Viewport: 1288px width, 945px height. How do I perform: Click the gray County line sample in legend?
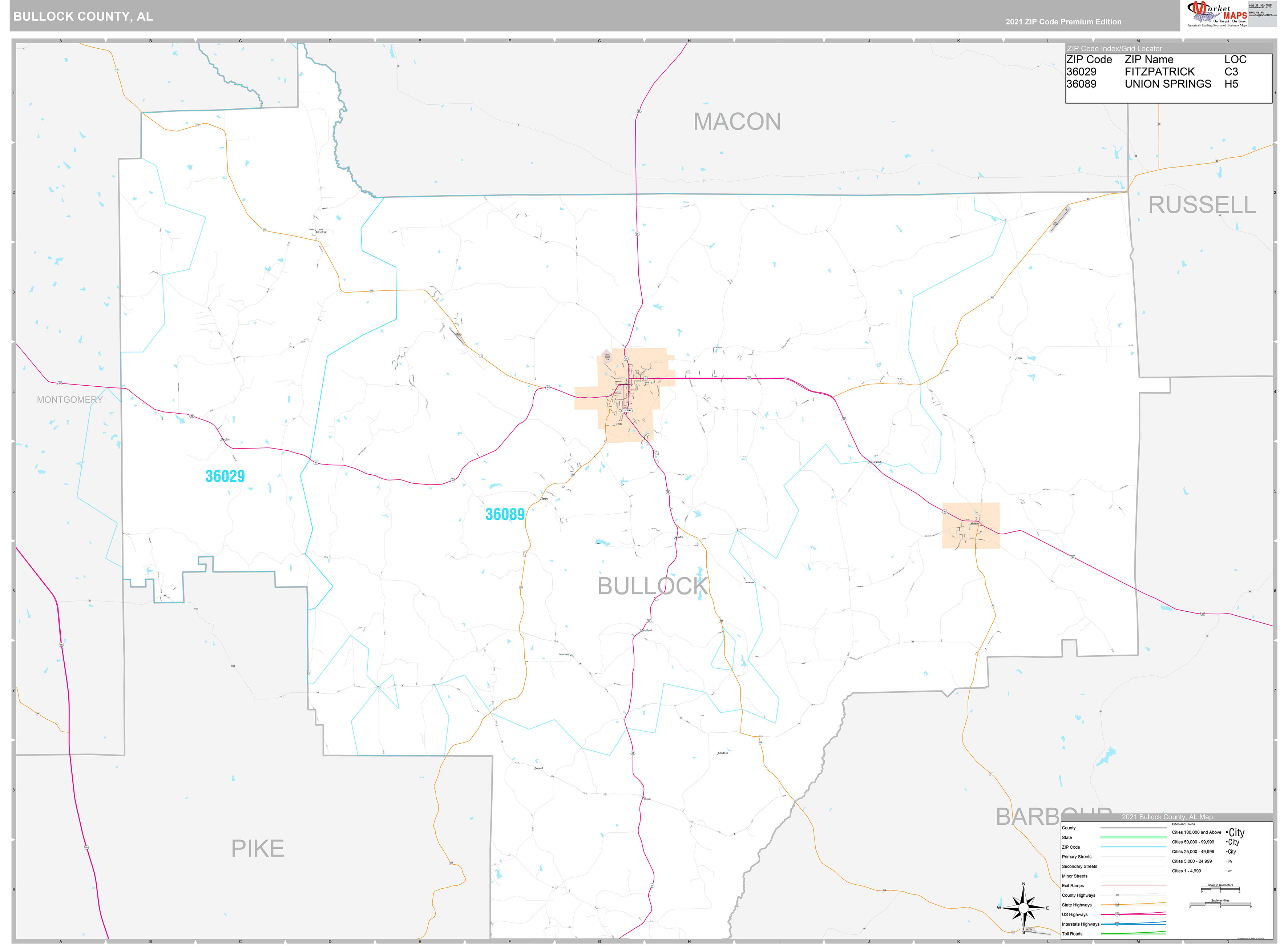tap(1133, 828)
